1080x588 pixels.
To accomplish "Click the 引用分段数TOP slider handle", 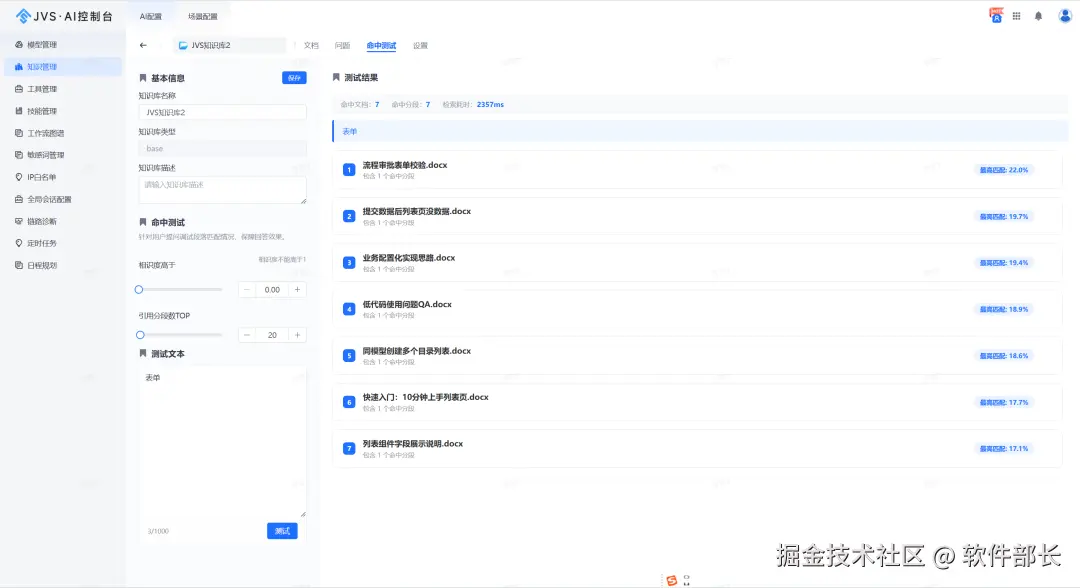I will coord(141,335).
